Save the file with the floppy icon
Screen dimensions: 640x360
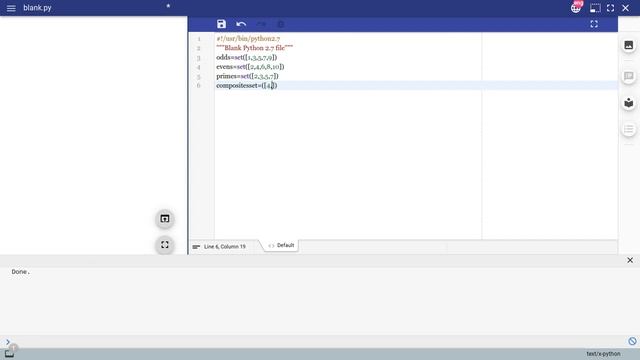tap(221, 24)
